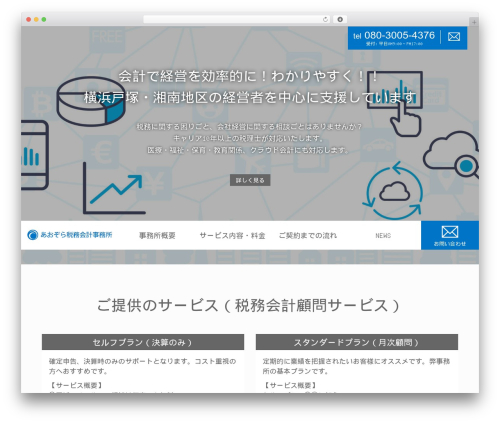Viewport: 500px width, 423px height.
Task: Click the line chart arrow illustration
Action: tap(114, 188)
